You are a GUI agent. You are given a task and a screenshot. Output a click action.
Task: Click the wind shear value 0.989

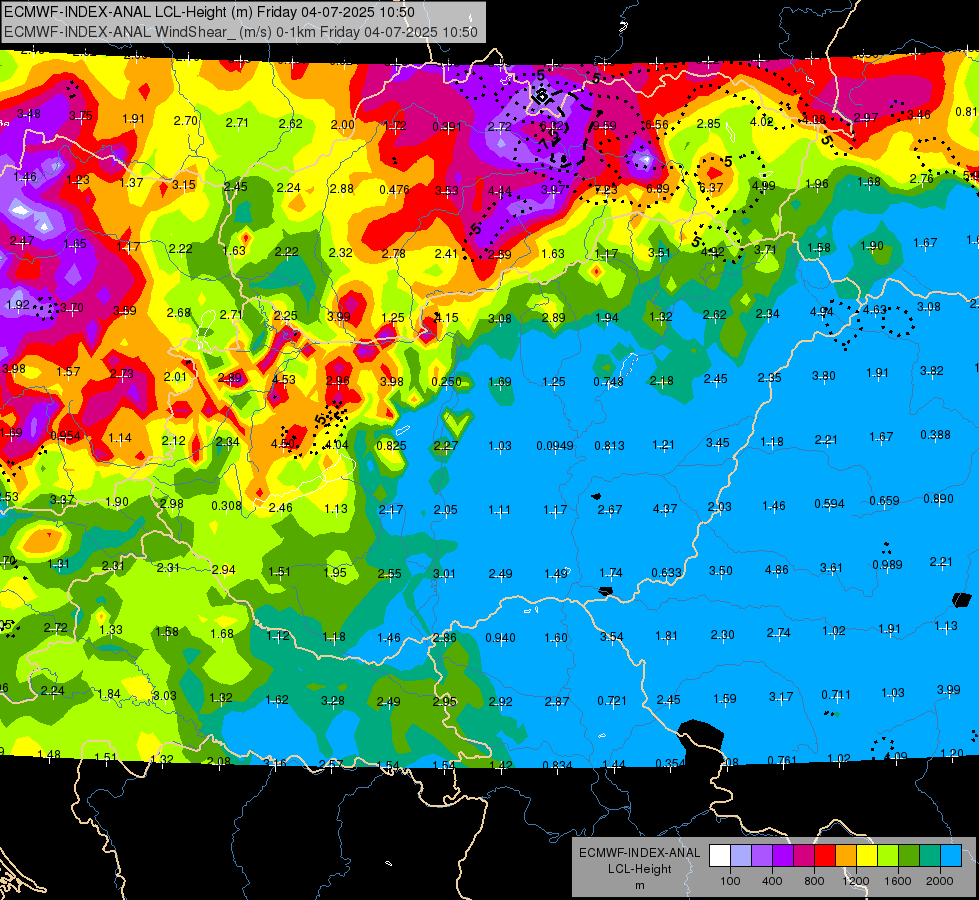[887, 565]
